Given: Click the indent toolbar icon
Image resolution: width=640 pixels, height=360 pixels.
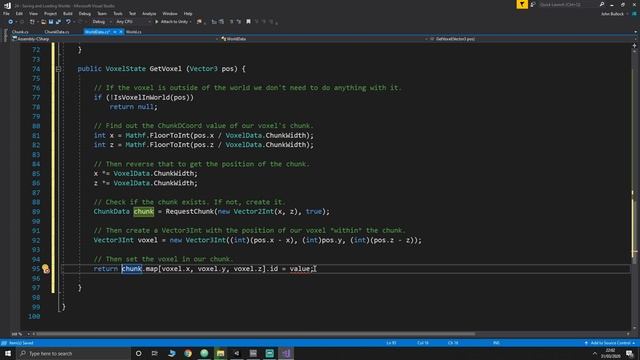Looking at the screenshot, I should pyautogui.click(x=214, y=22).
